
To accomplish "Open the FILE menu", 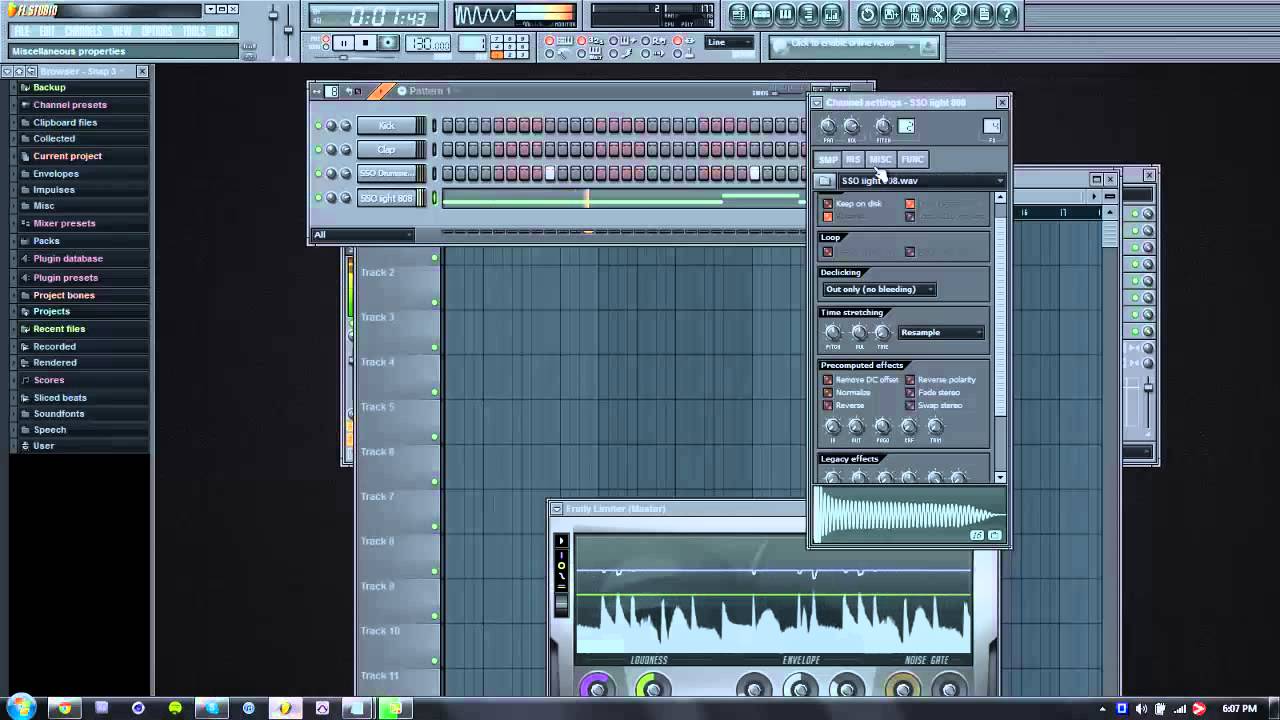I will [x=21, y=31].
